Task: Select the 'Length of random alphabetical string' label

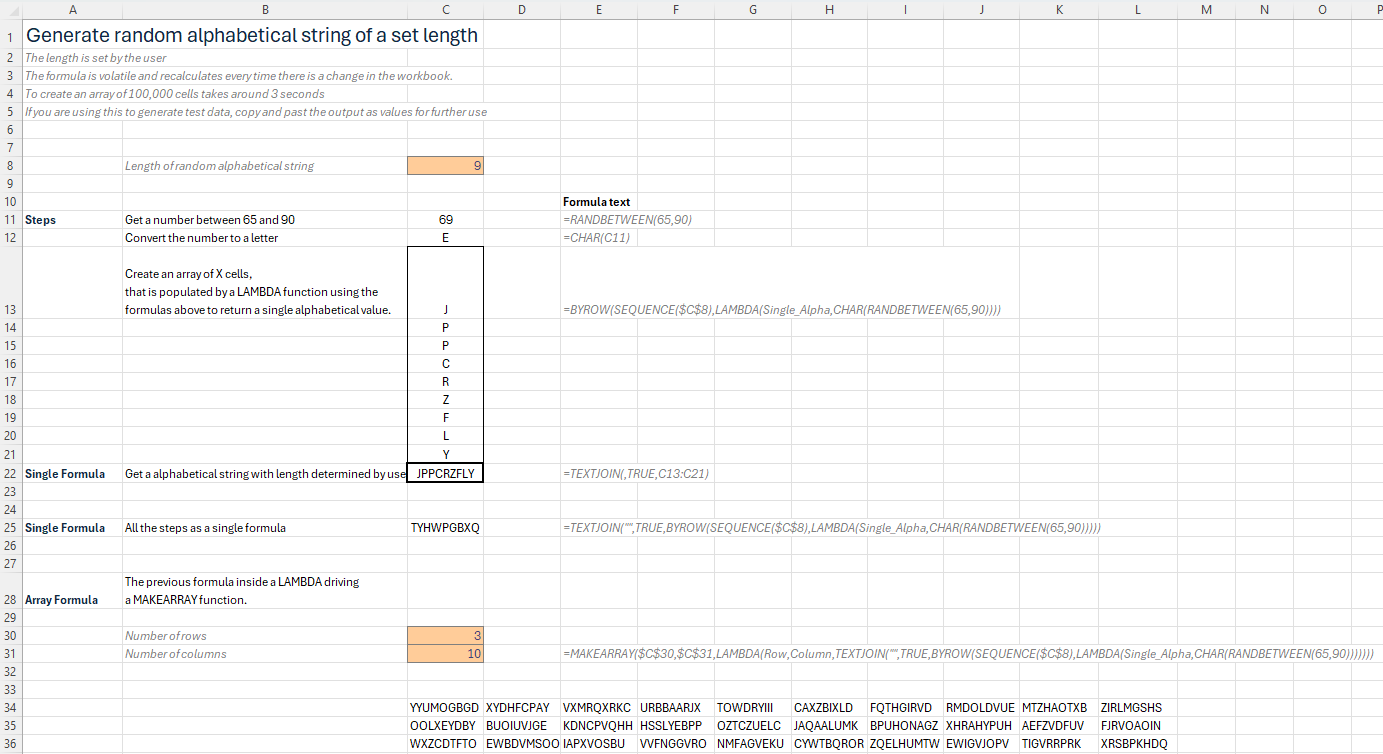Action: 219,166
